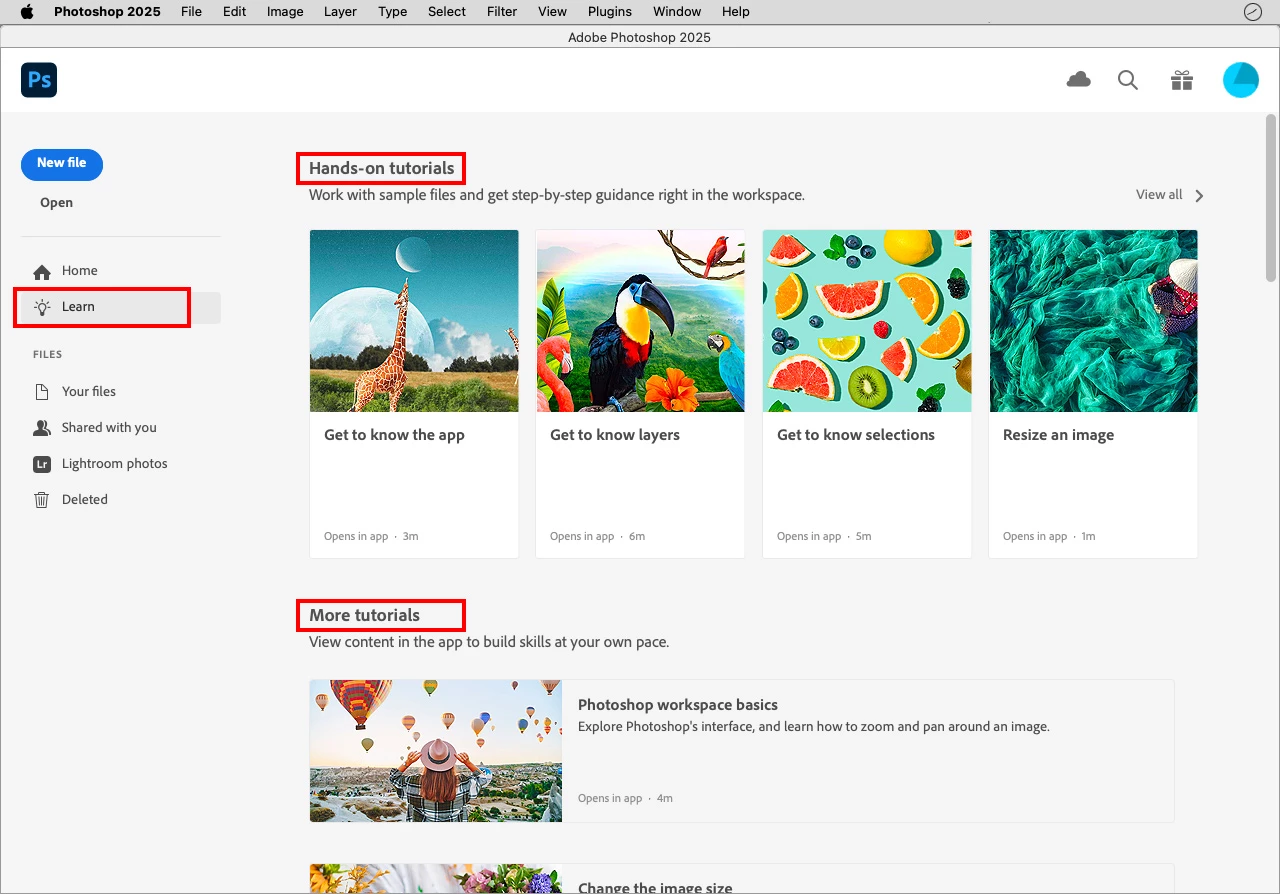
Task: Click the search magnifier icon
Action: tap(1128, 80)
